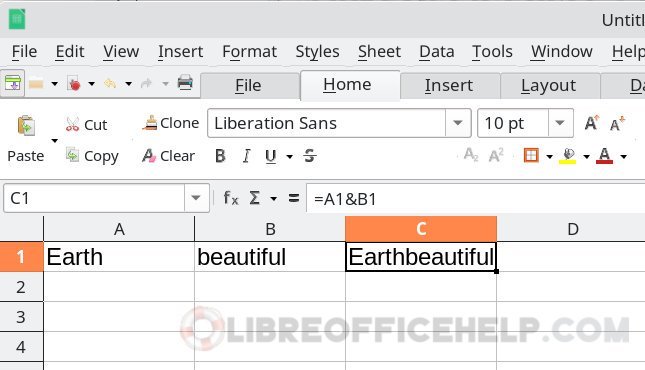645x370 pixels.
Task: Clear direct formatting
Action: pyautogui.click(x=168, y=156)
